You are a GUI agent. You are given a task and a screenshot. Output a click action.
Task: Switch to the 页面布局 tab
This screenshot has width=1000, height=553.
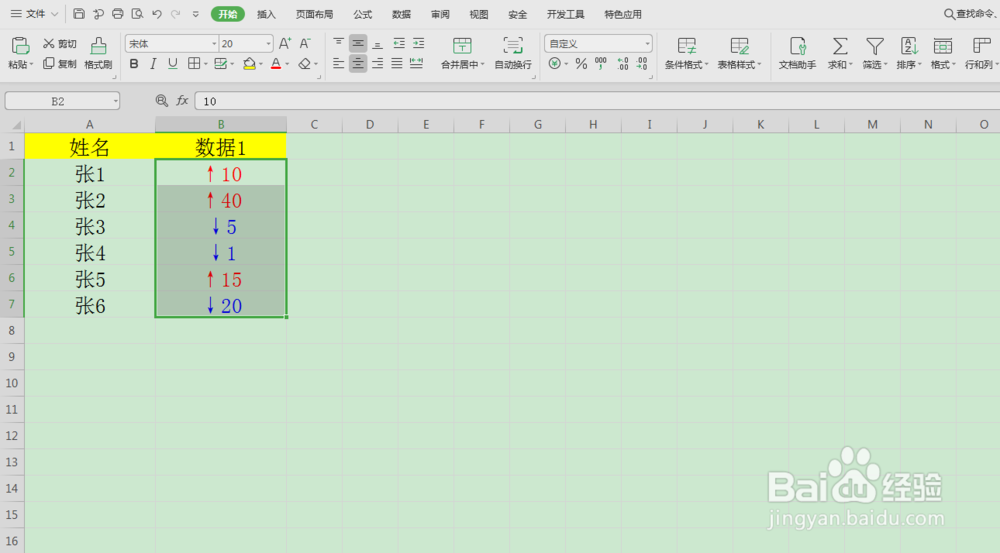tap(314, 14)
